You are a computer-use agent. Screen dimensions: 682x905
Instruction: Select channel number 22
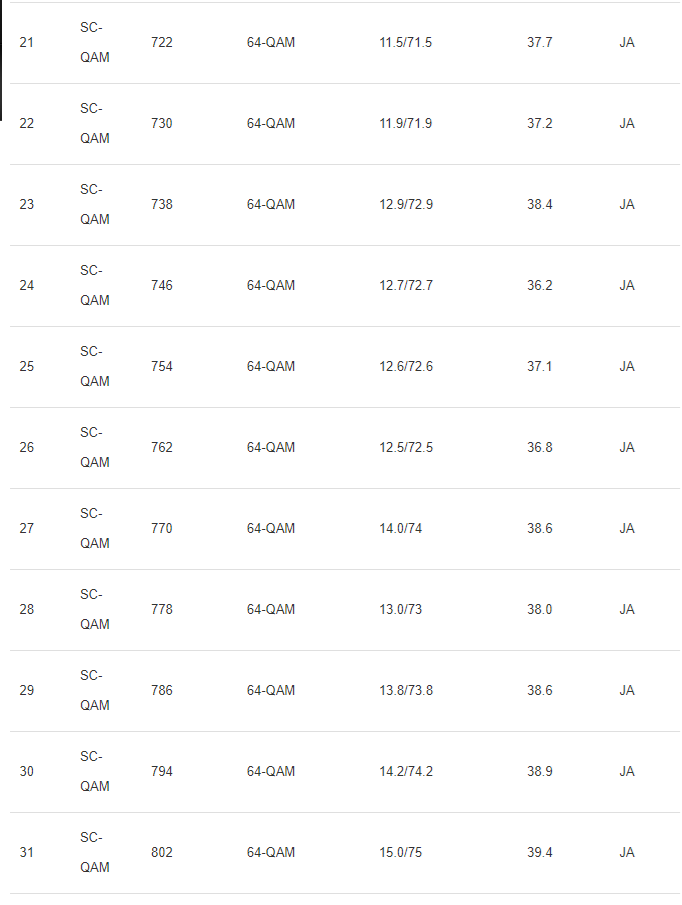27,124
